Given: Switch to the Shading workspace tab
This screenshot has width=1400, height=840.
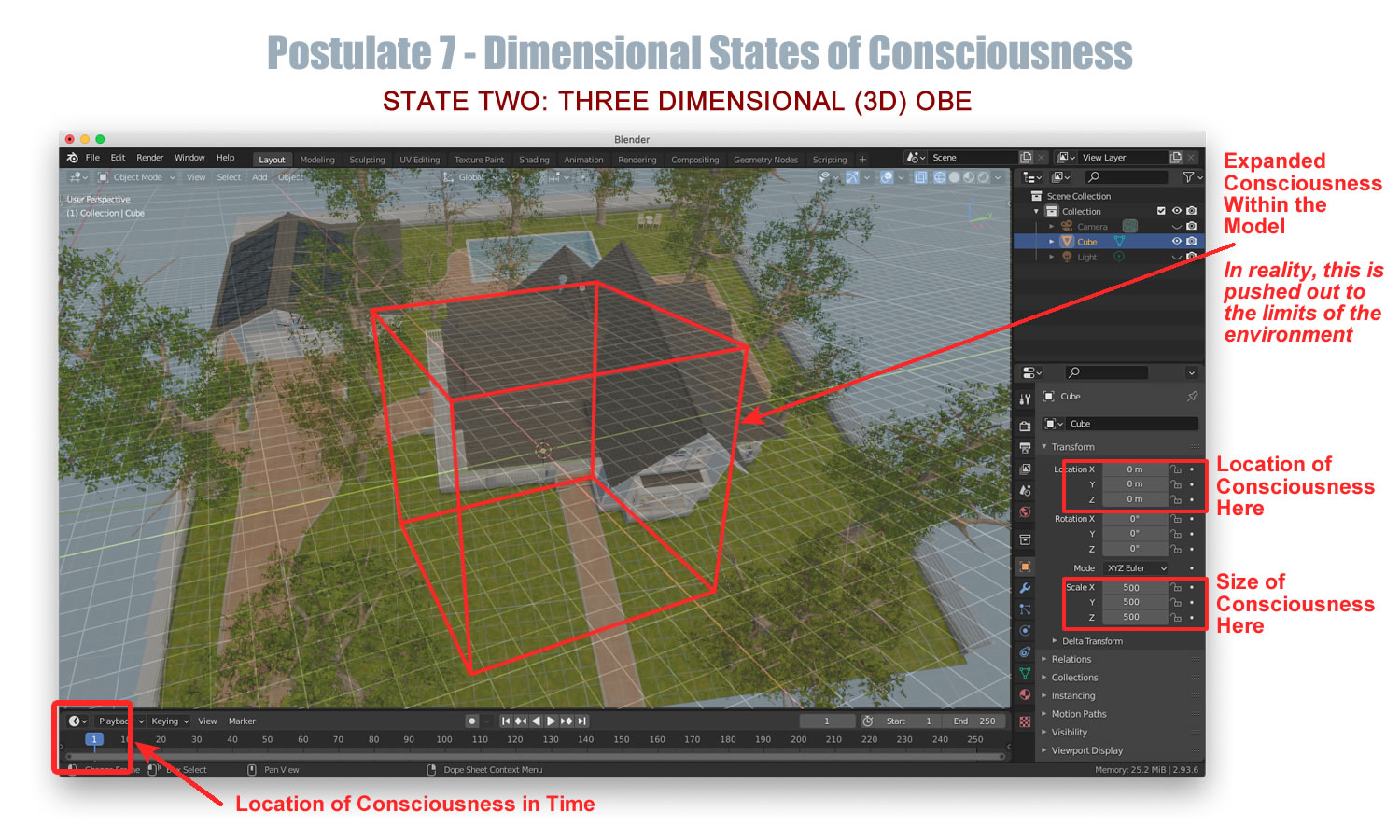Looking at the screenshot, I should pos(534,159).
